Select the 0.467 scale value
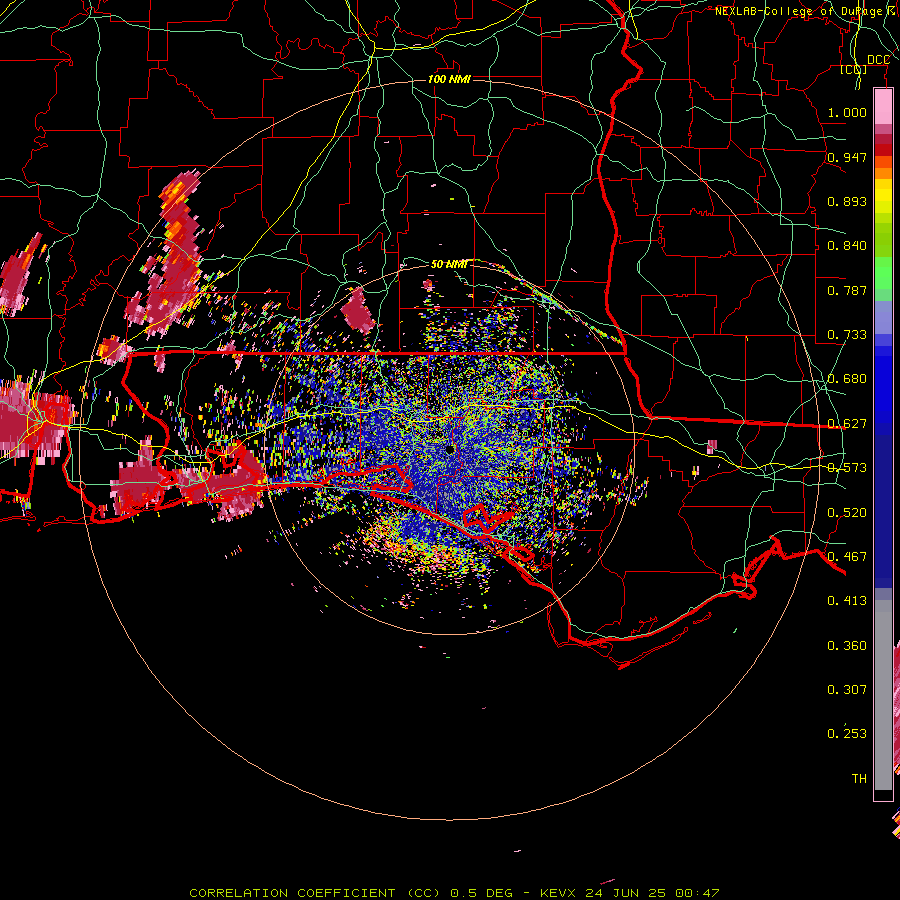 click(847, 557)
